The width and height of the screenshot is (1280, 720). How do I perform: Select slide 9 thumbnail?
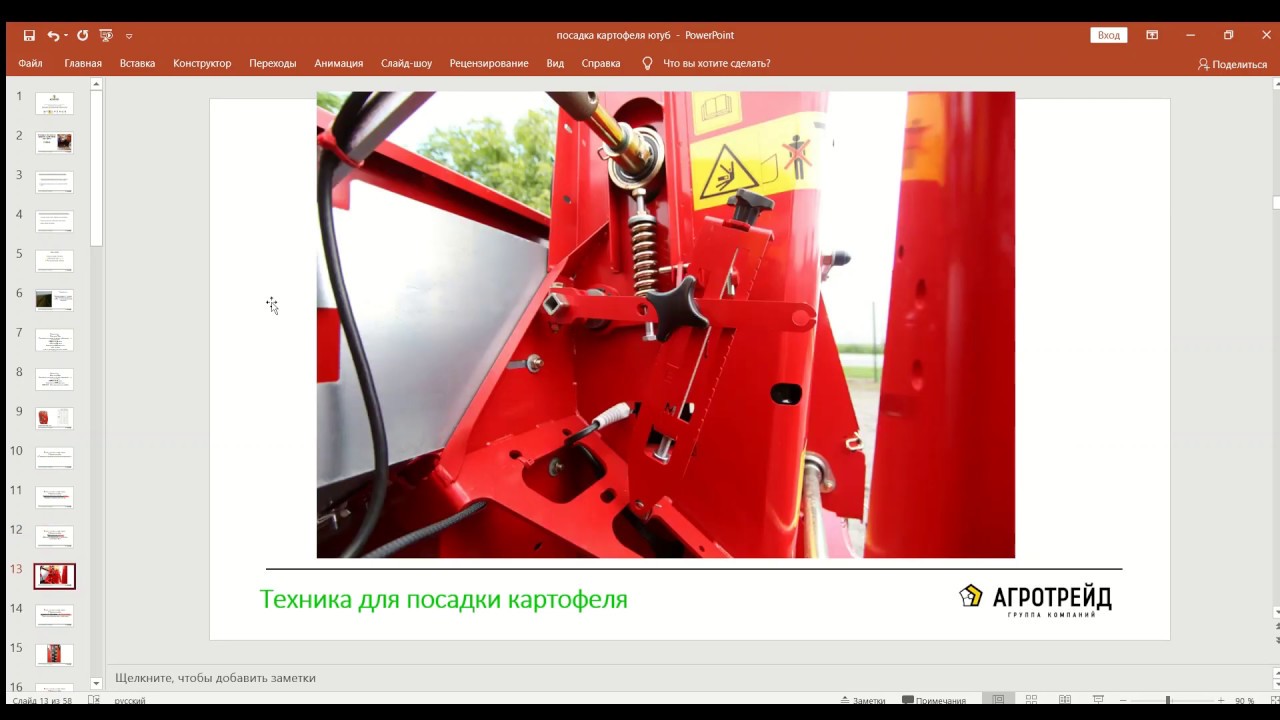click(54, 418)
